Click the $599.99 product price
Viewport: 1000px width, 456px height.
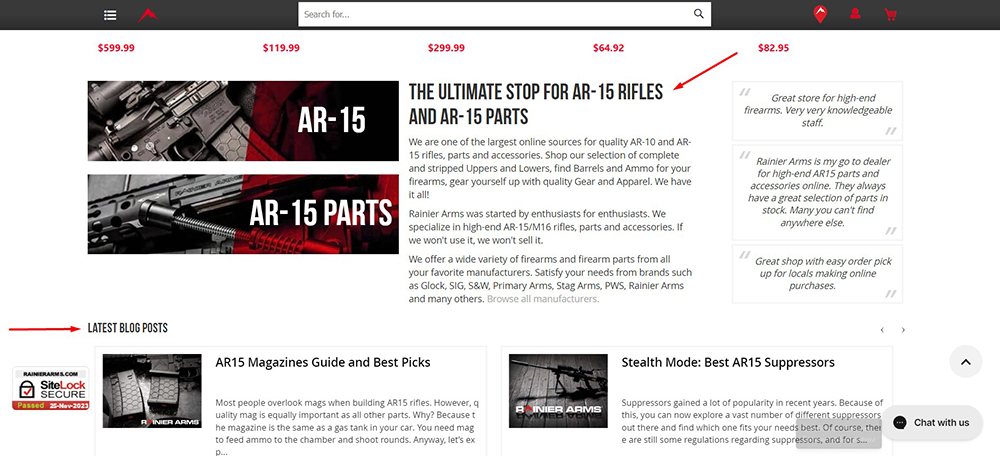tap(116, 48)
